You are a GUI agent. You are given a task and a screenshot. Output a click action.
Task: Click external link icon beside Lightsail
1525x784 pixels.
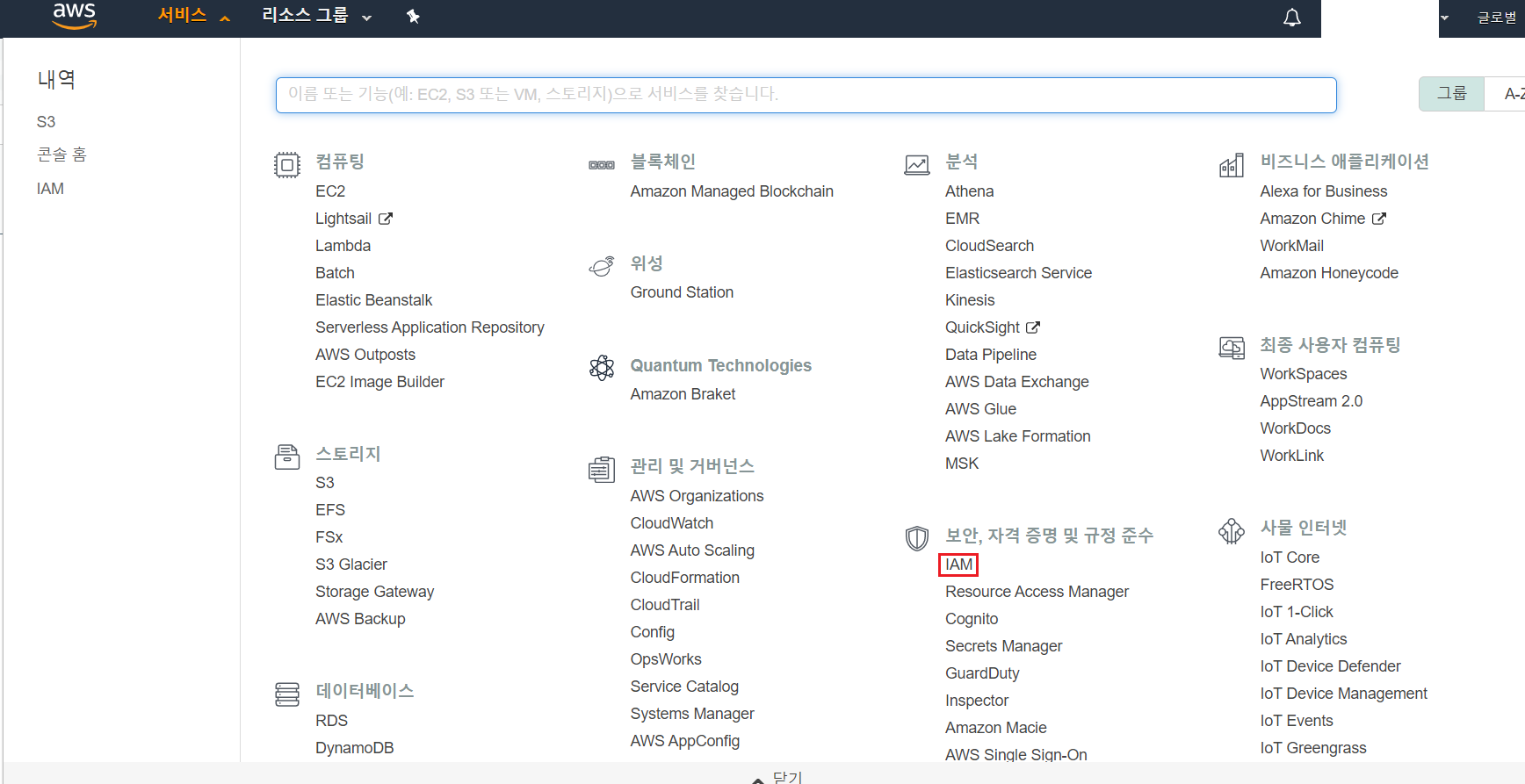coord(386,219)
